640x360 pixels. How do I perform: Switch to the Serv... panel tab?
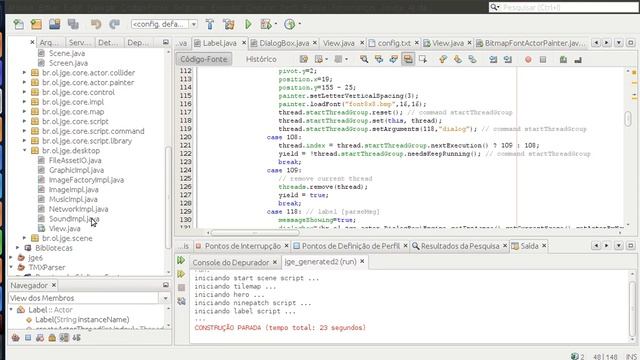(x=79, y=42)
